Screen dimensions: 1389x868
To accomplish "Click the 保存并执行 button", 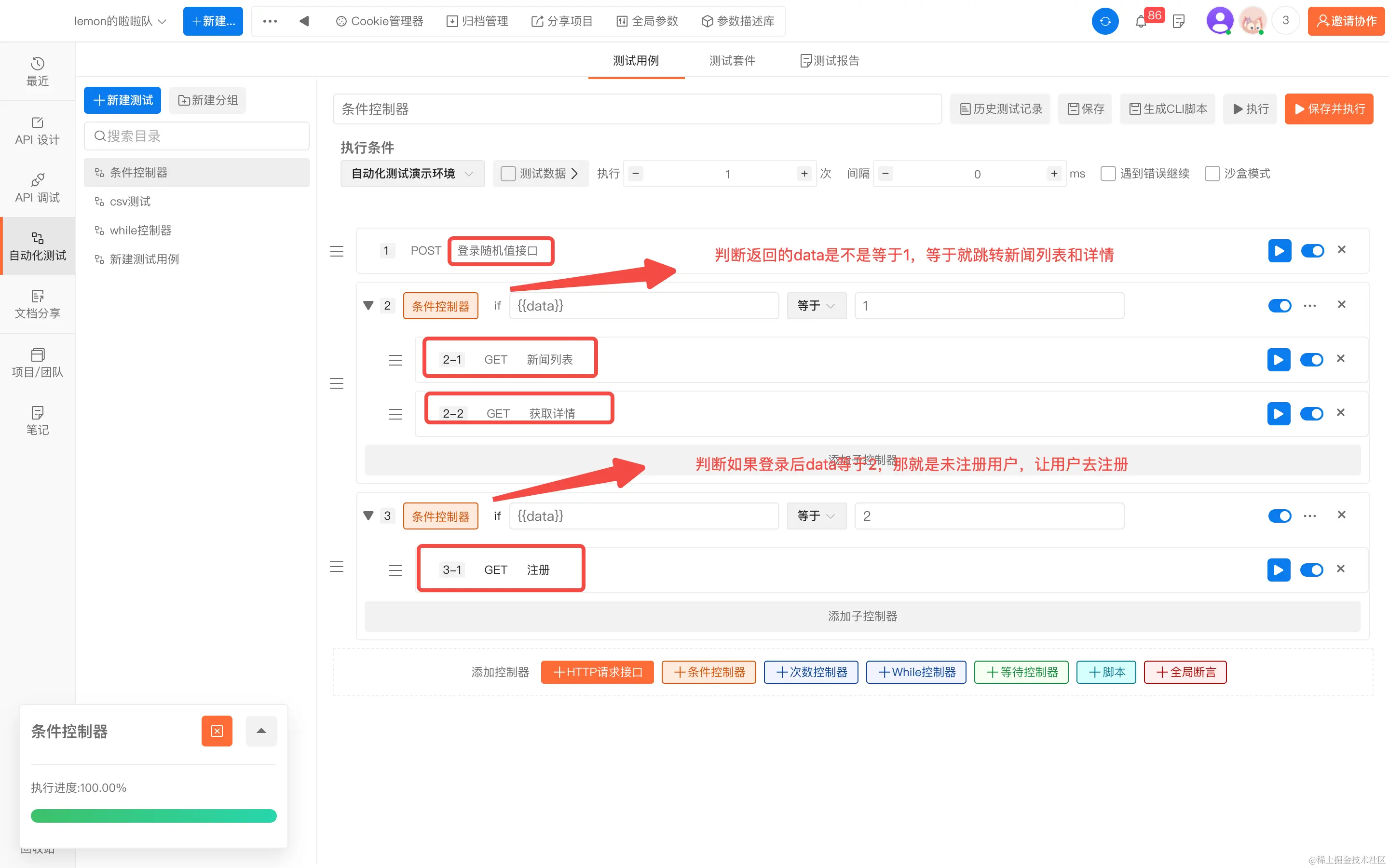I will tap(1328, 109).
